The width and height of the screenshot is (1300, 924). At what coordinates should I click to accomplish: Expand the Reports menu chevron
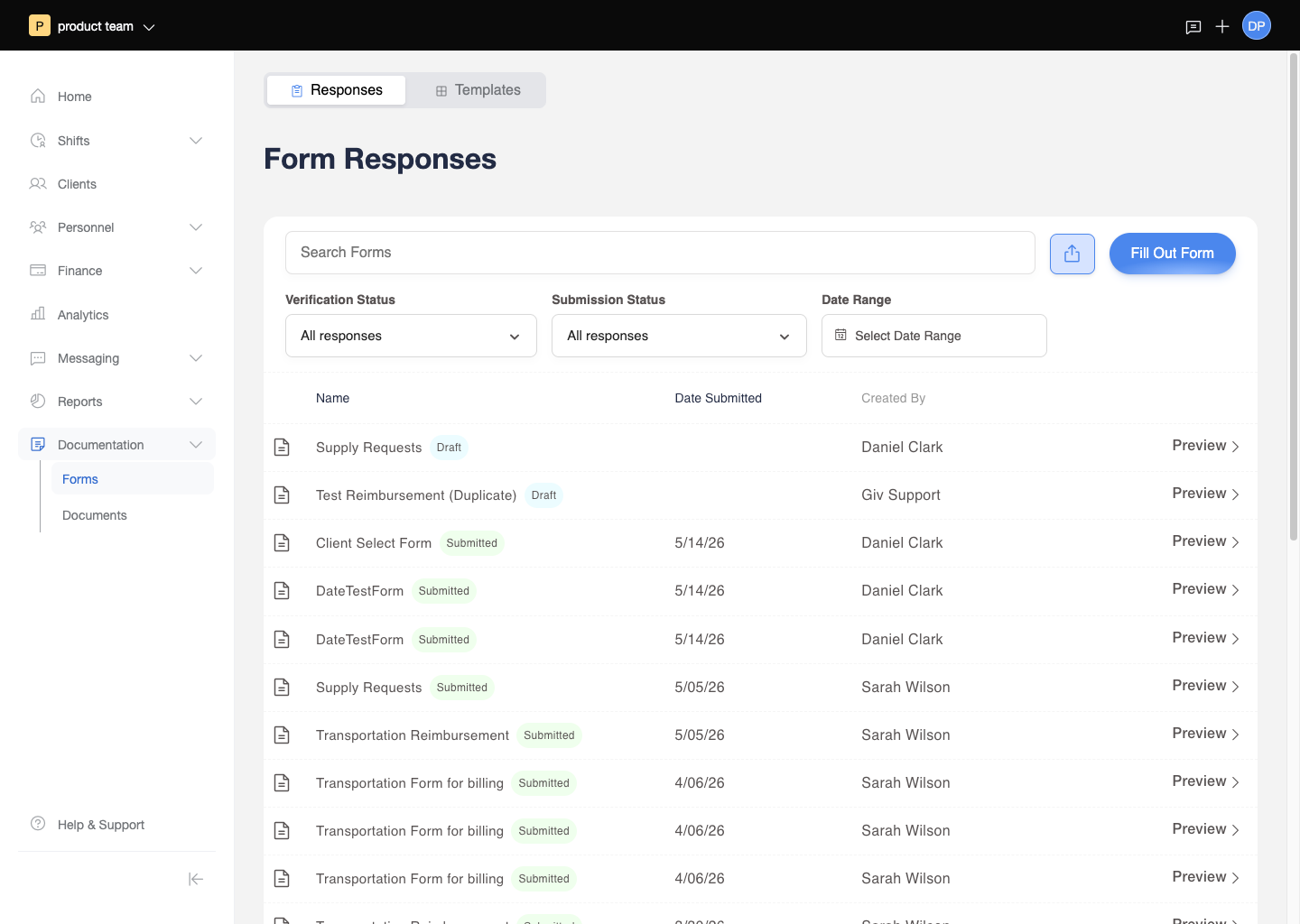pyautogui.click(x=196, y=401)
